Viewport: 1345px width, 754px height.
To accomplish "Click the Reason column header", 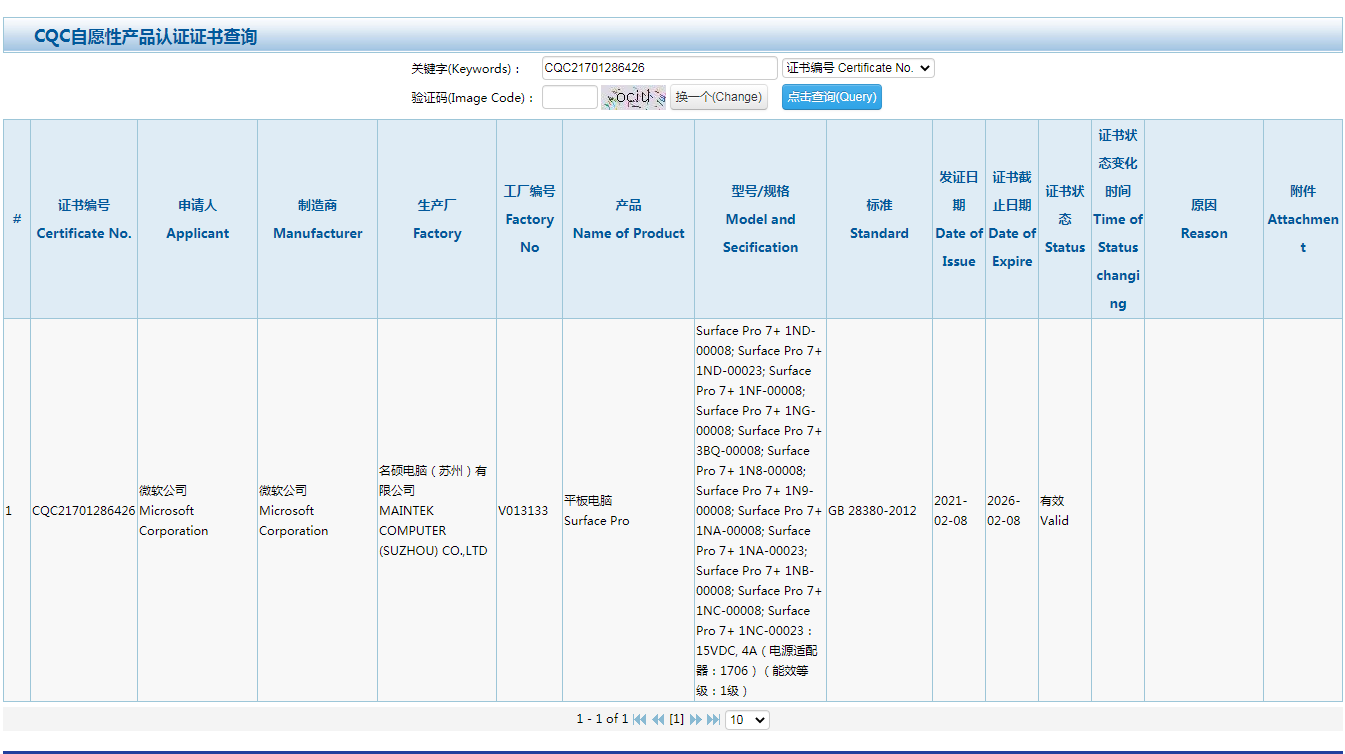I will (1204, 219).
